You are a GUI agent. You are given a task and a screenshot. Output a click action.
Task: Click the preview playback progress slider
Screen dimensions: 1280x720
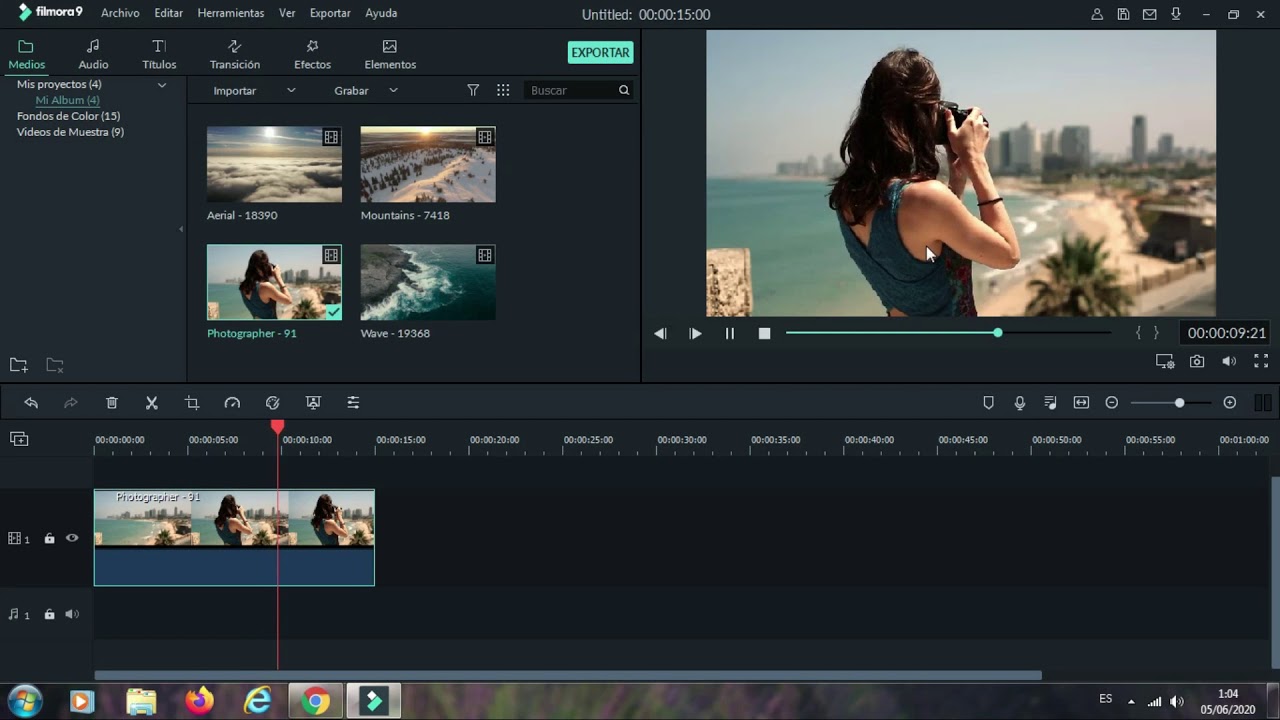click(x=948, y=333)
